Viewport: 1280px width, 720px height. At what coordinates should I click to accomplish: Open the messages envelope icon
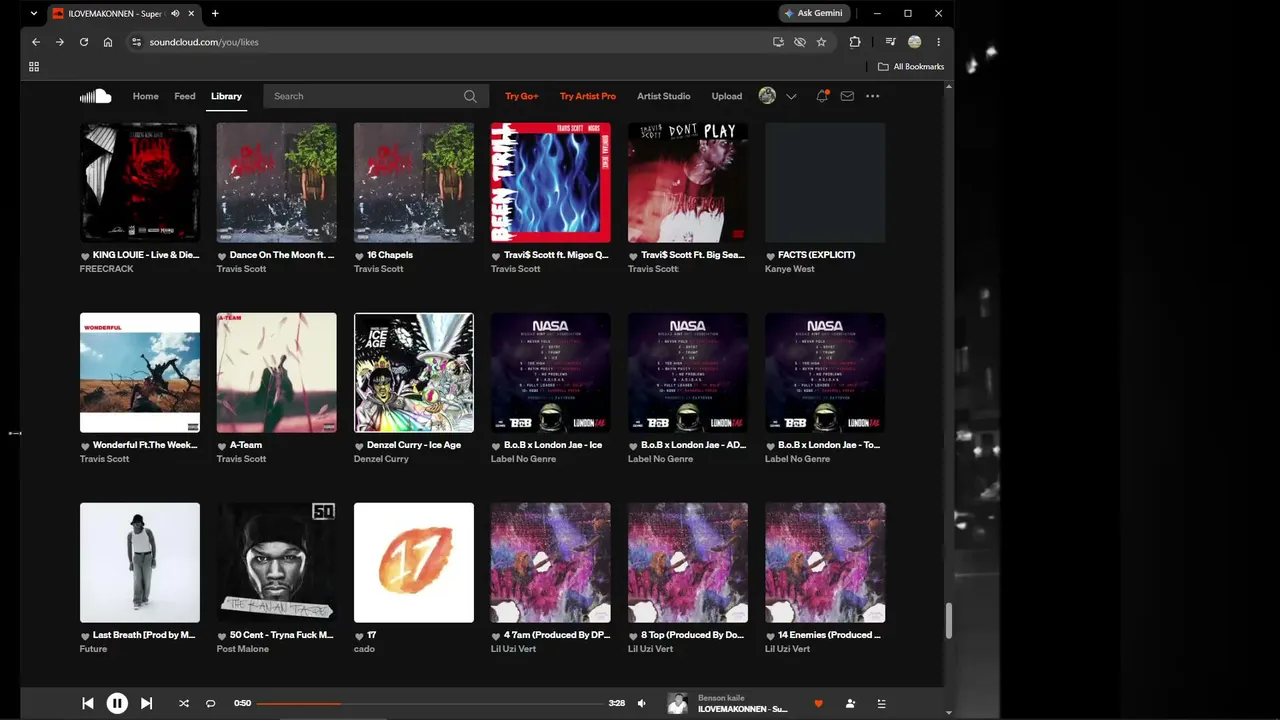(x=847, y=96)
